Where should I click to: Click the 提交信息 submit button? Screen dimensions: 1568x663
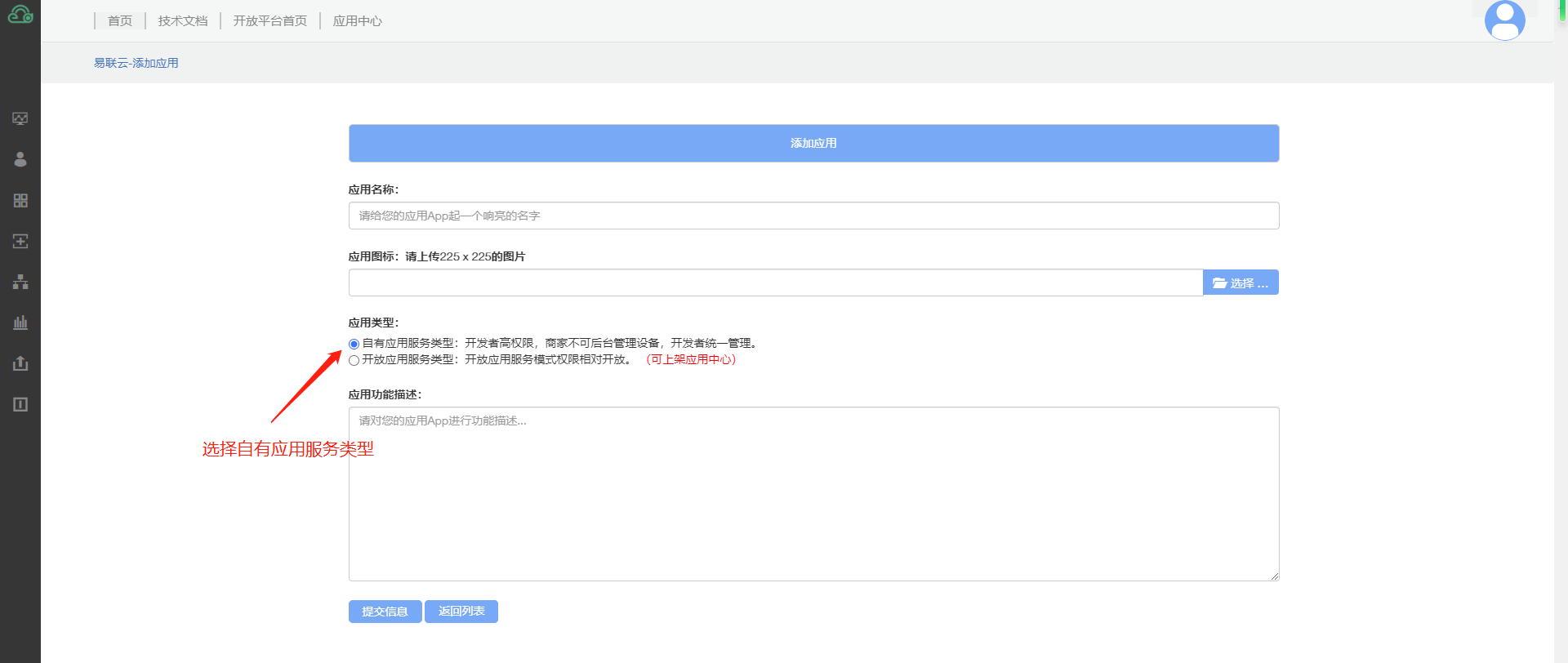point(385,612)
